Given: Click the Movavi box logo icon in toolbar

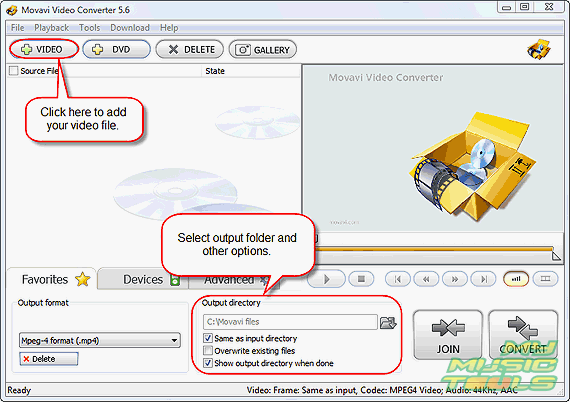Looking at the screenshot, I should coord(539,49).
